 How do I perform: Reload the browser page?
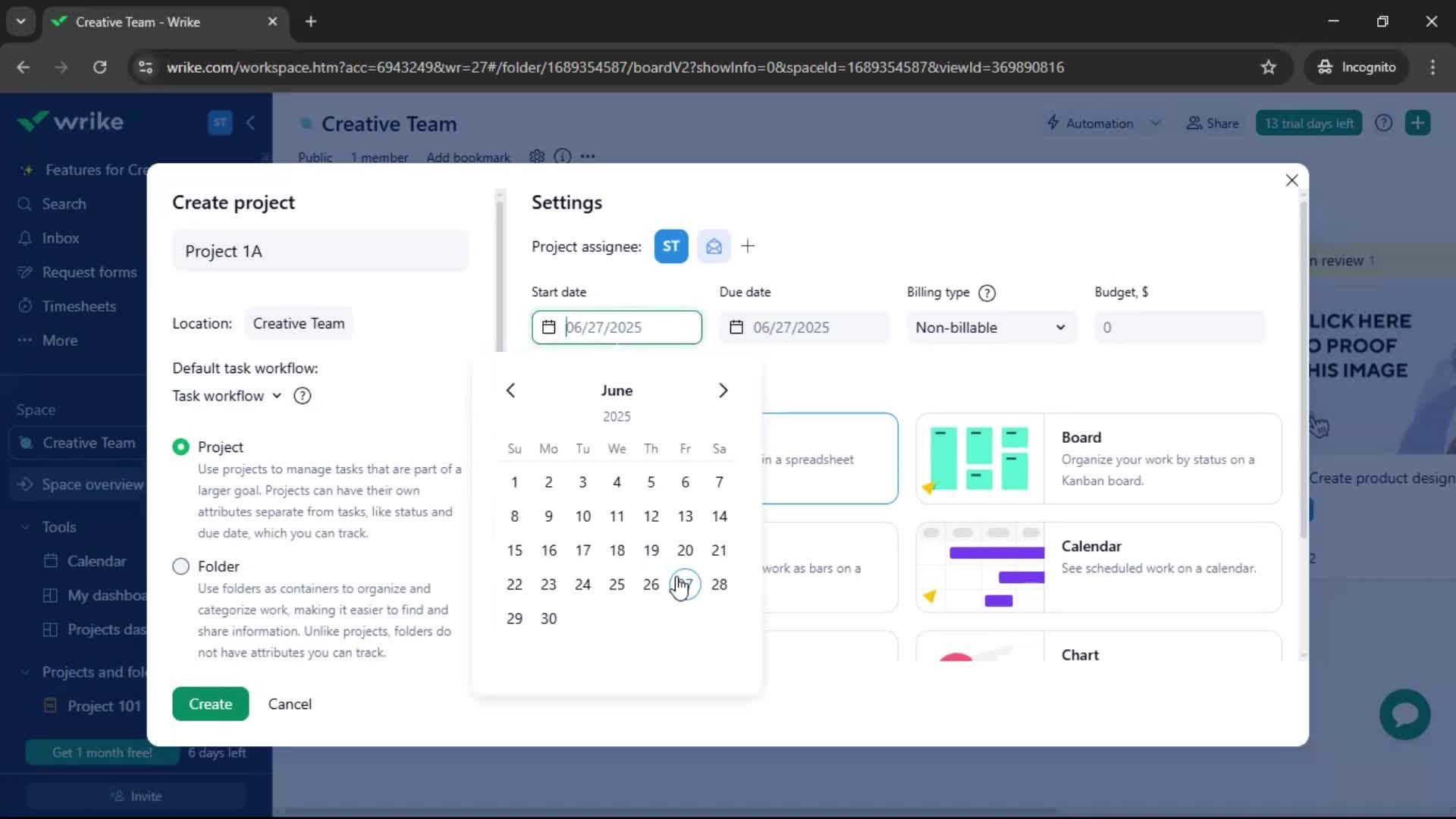tap(99, 67)
